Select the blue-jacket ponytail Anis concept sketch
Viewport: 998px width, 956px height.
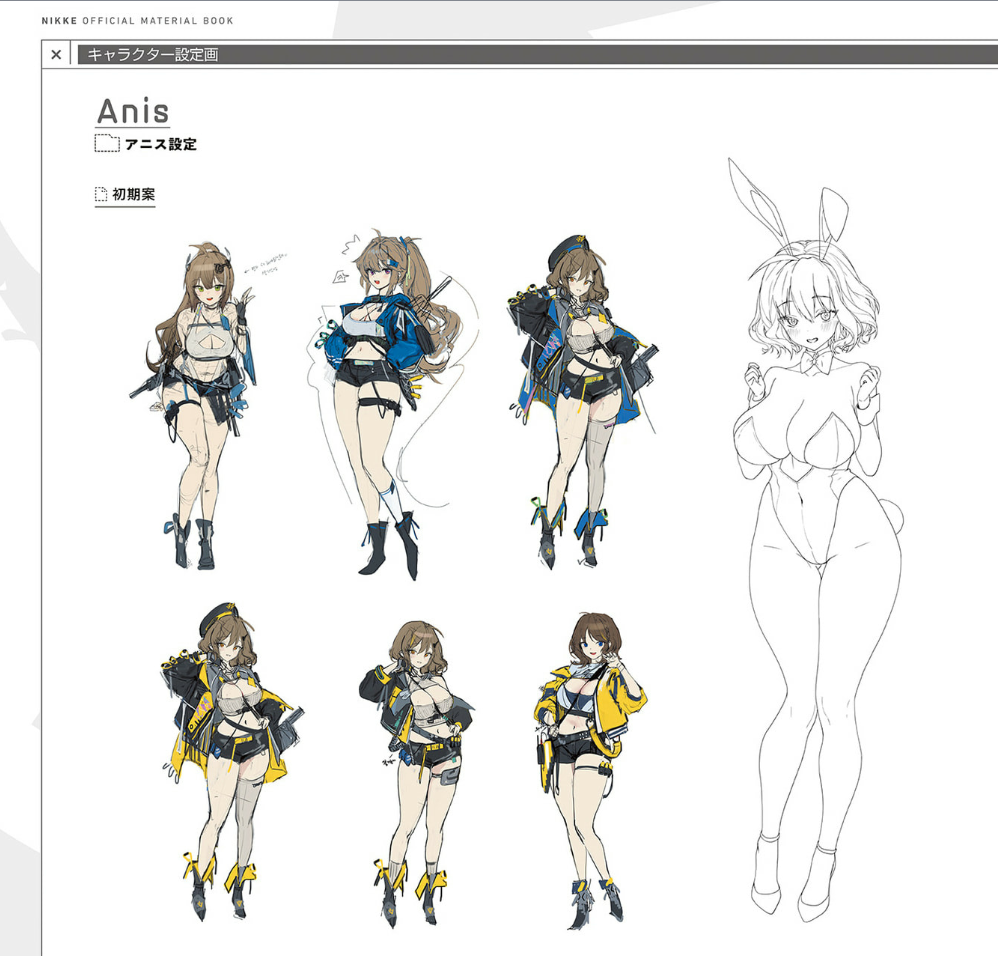[392, 405]
